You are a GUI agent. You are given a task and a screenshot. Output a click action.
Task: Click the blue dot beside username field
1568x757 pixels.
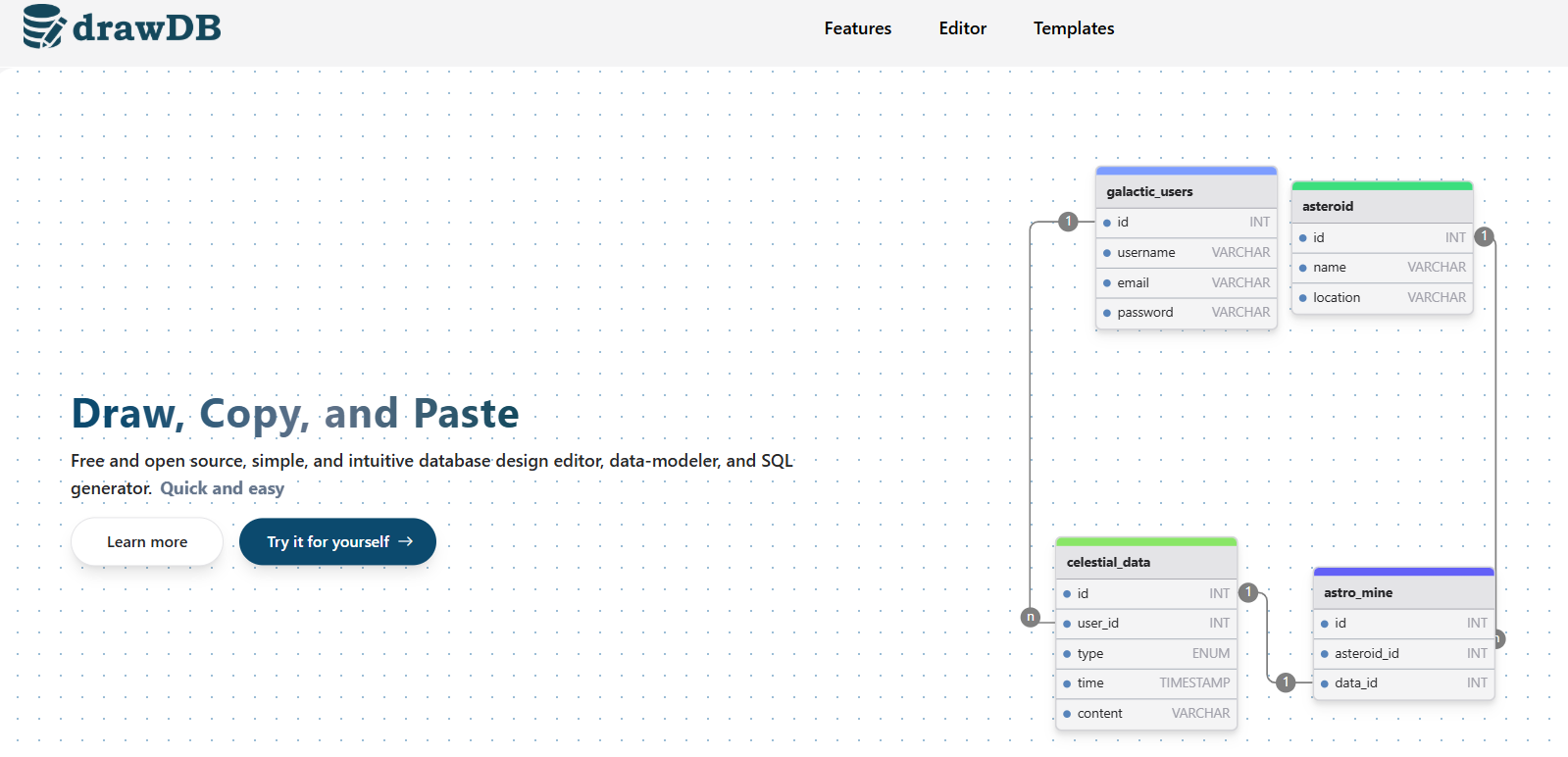click(x=1106, y=253)
